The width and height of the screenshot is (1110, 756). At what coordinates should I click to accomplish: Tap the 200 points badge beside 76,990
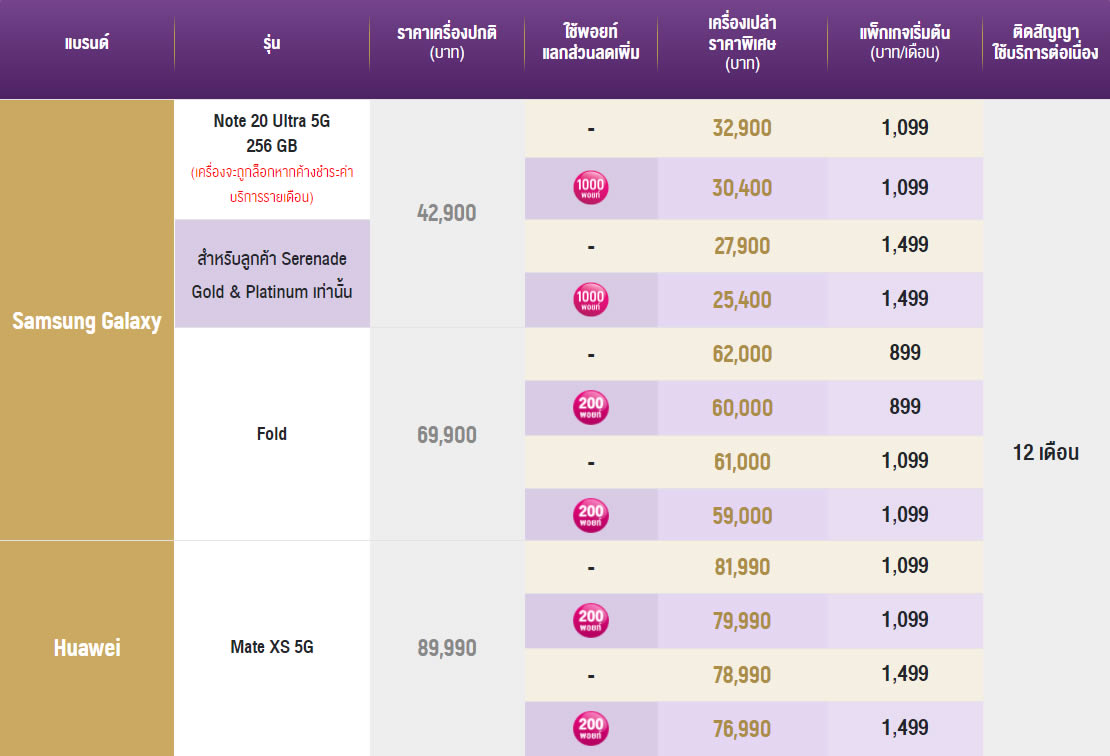pos(591,729)
